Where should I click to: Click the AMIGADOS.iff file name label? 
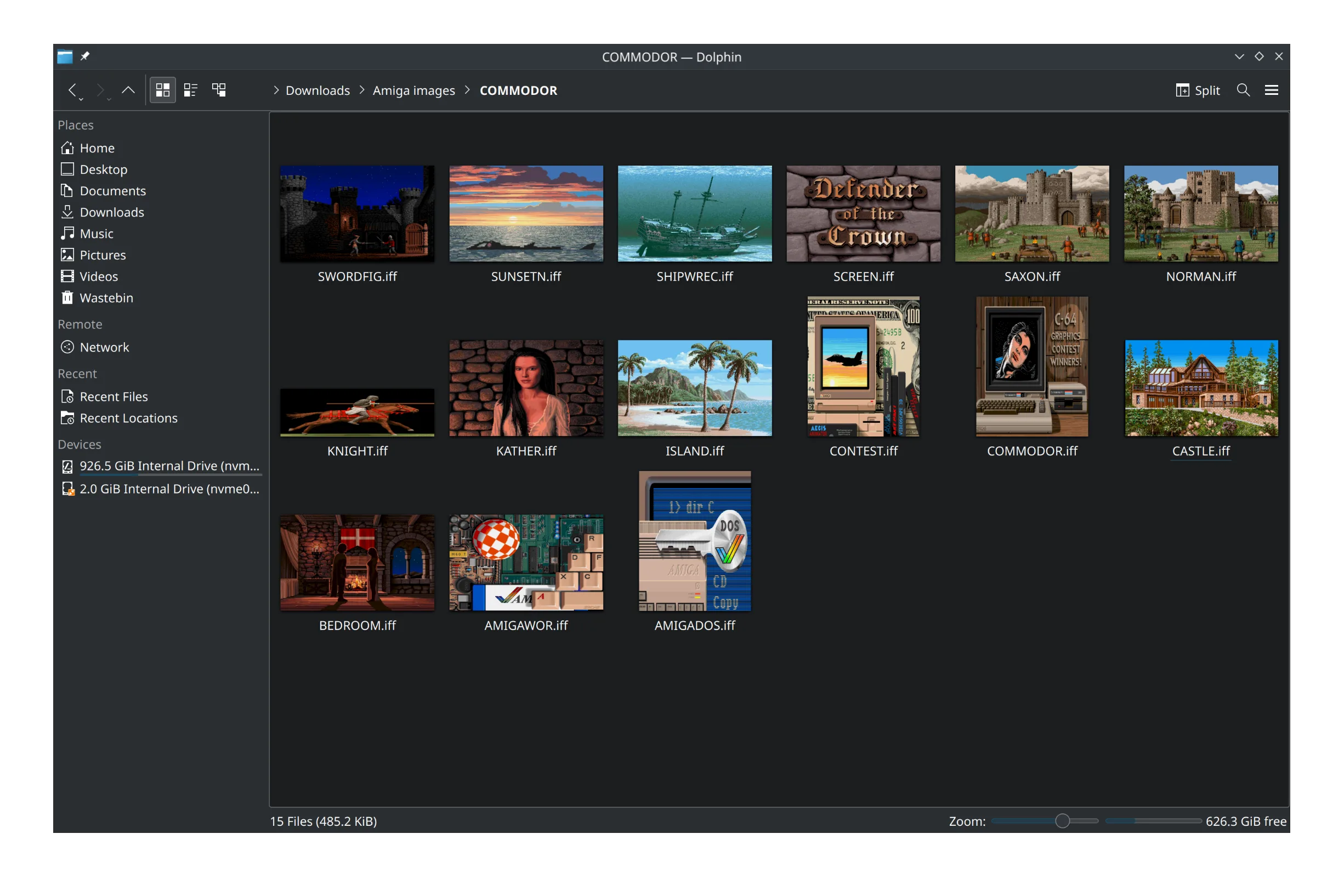tap(695, 625)
